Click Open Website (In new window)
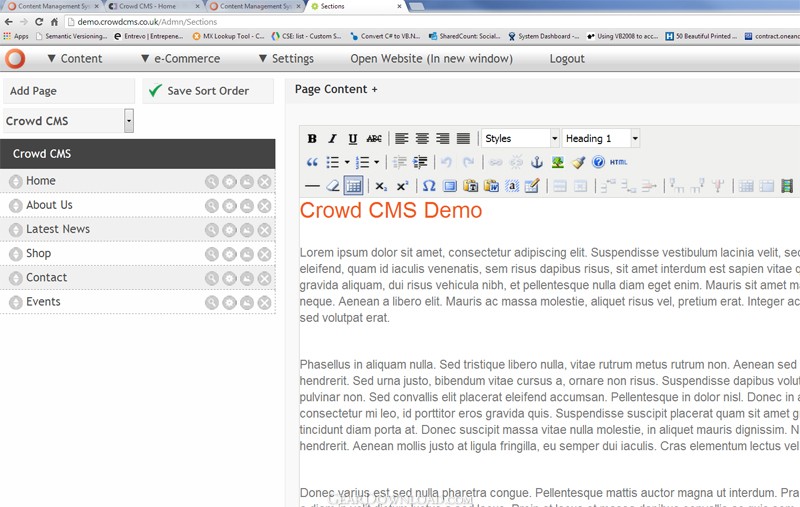This screenshot has height=507, width=800. tap(431, 59)
